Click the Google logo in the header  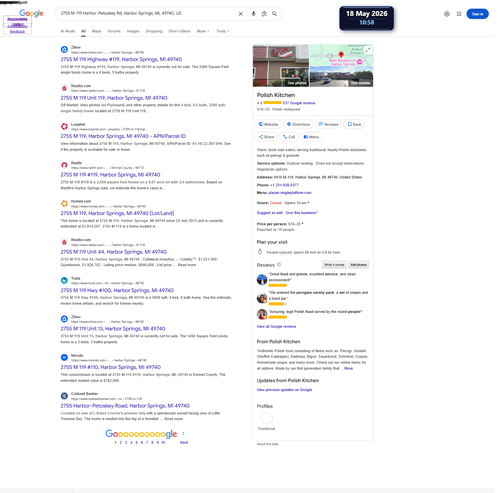click(31, 13)
